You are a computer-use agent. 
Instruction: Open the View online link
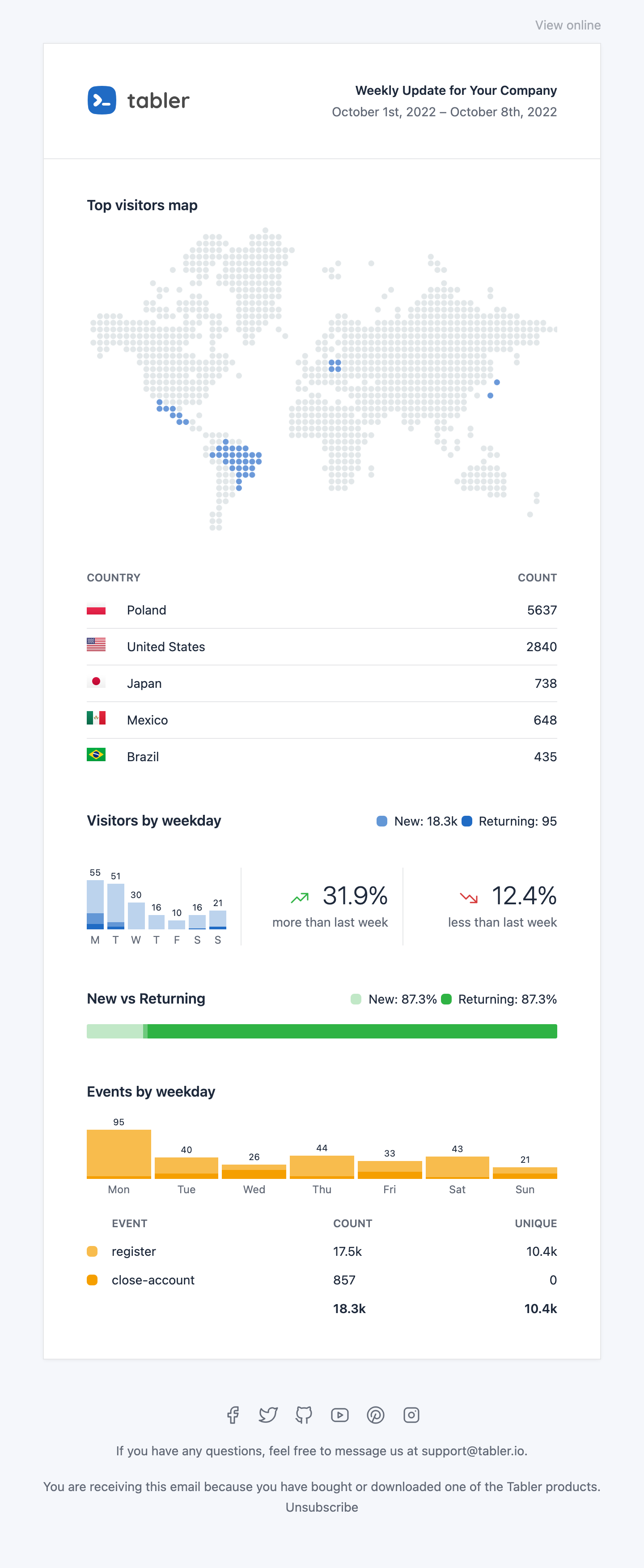(568, 25)
